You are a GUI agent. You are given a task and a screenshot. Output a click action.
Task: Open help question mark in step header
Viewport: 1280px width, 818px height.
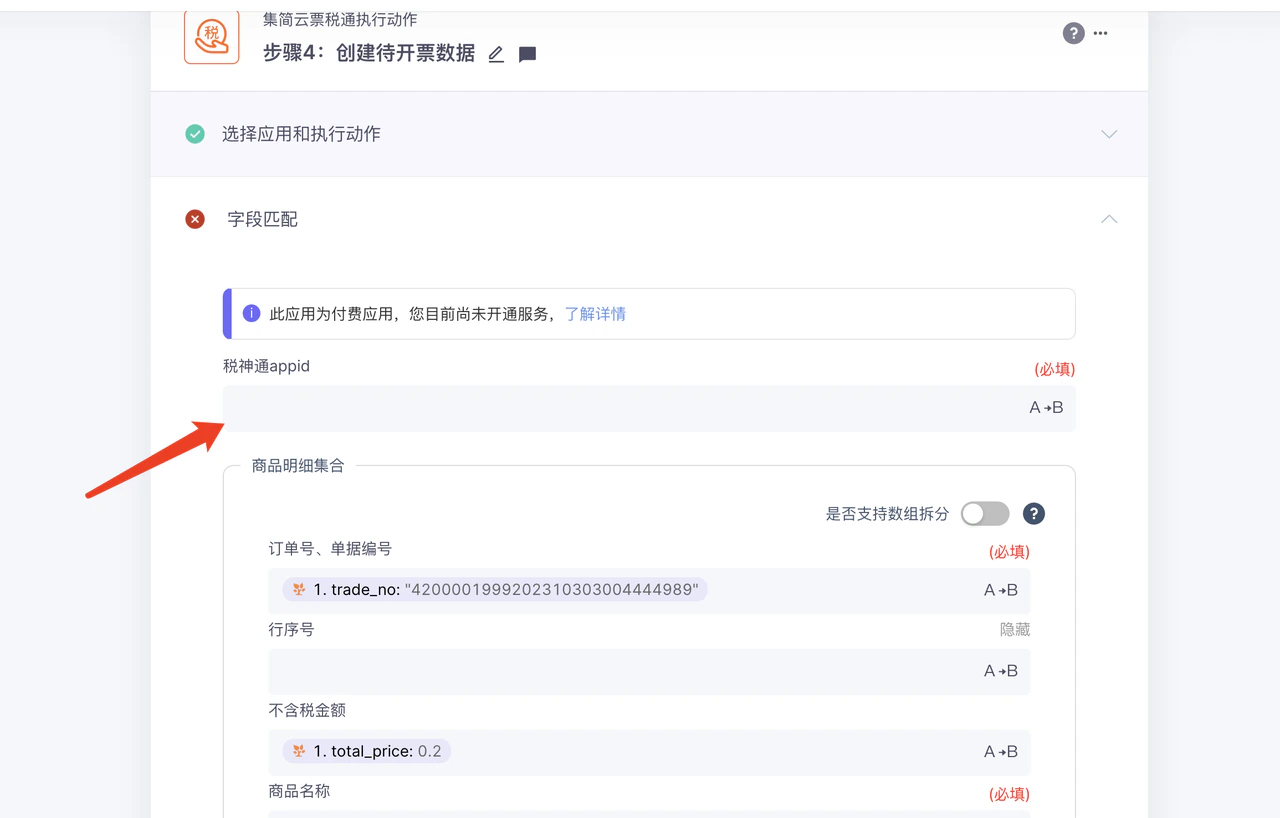pos(1073,33)
